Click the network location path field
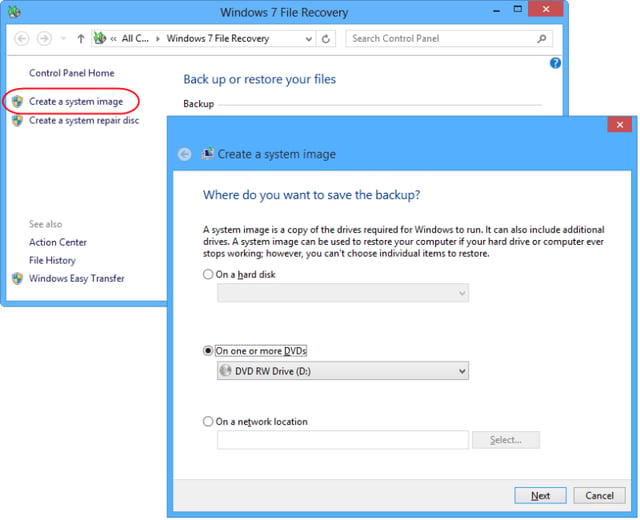 pyautogui.click(x=343, y=440)
